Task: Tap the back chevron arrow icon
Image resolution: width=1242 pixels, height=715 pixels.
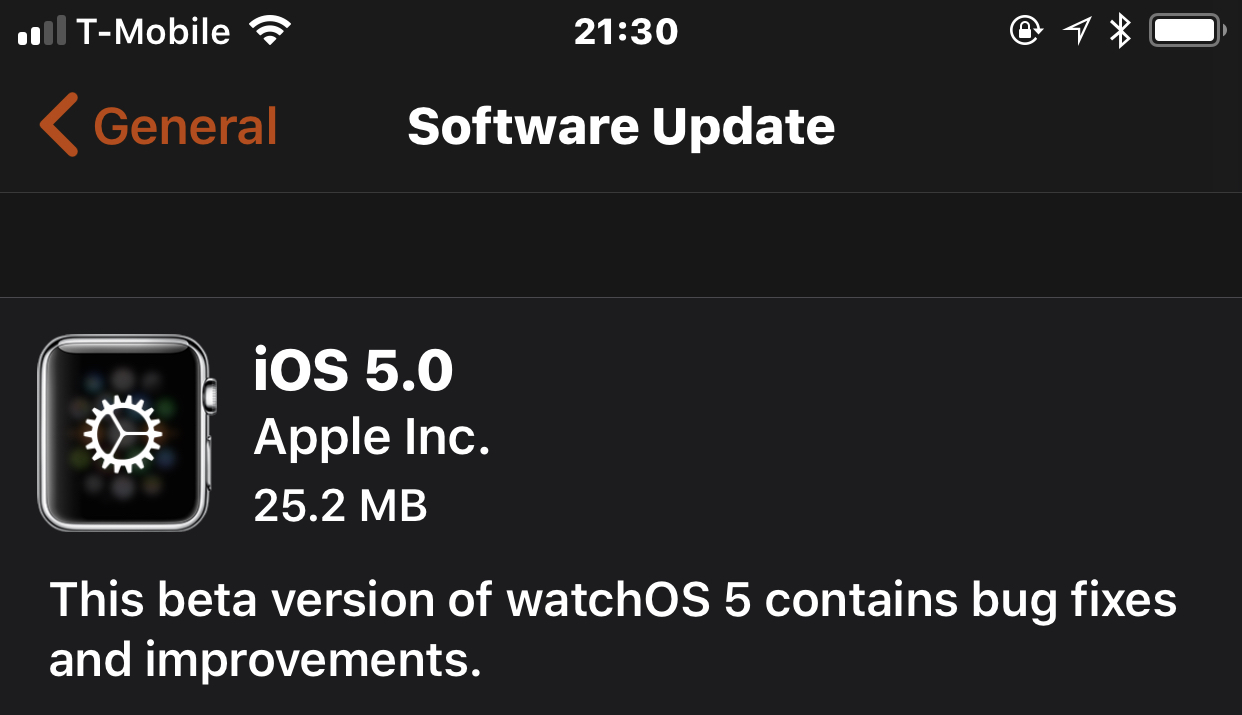Action: click(59, 126)
